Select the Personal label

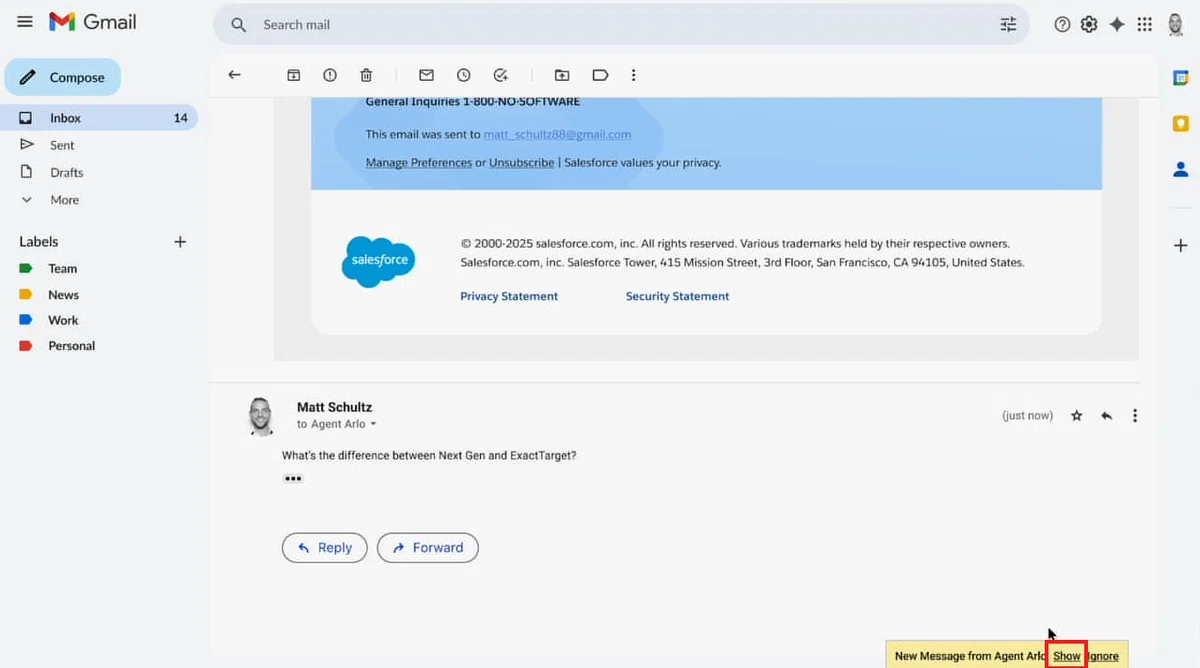coord(71,345)
